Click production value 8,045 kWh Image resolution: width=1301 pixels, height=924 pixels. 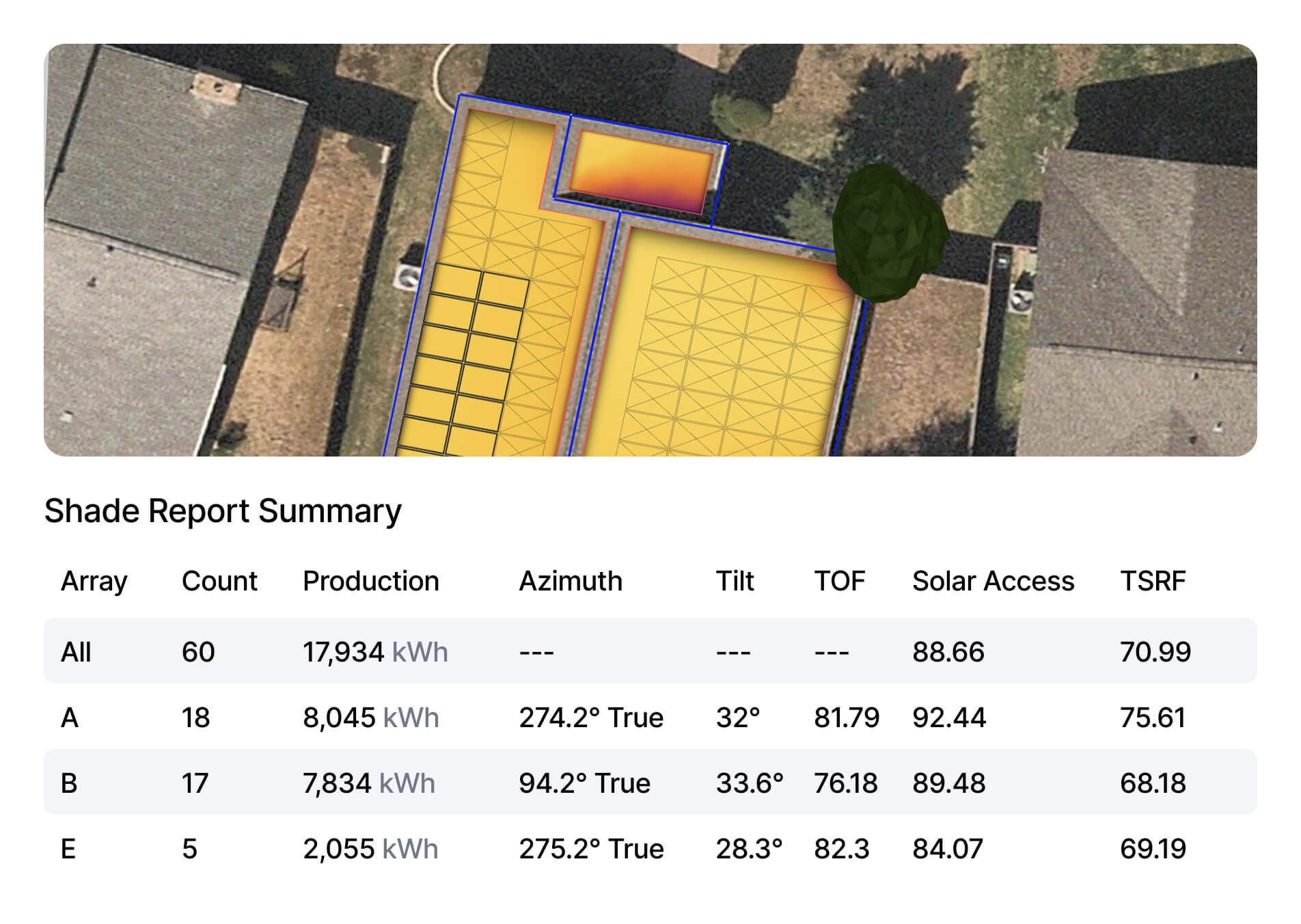coord(371,718)
